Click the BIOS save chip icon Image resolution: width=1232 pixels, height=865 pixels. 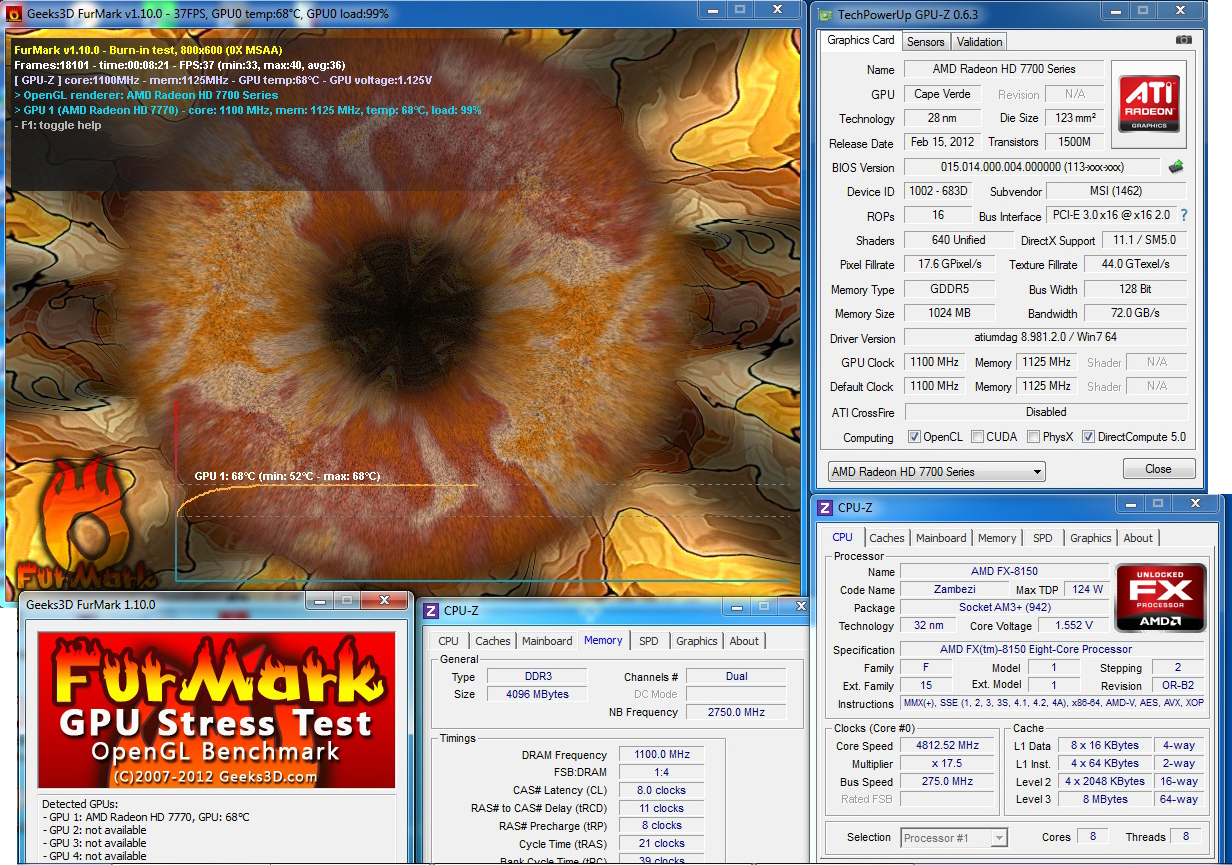(x=1176, y=167)
